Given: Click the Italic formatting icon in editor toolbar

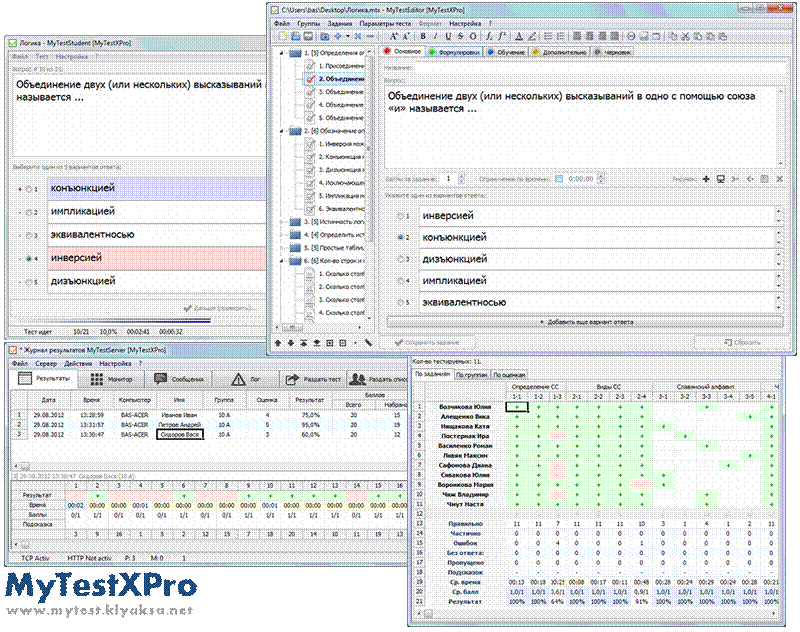Looking at the screenshot, I should [x=435, y=36].
